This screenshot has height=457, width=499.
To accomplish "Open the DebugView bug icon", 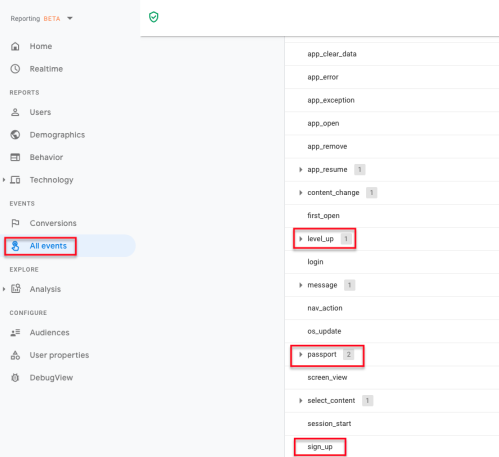I will click(x=15, y=378).
